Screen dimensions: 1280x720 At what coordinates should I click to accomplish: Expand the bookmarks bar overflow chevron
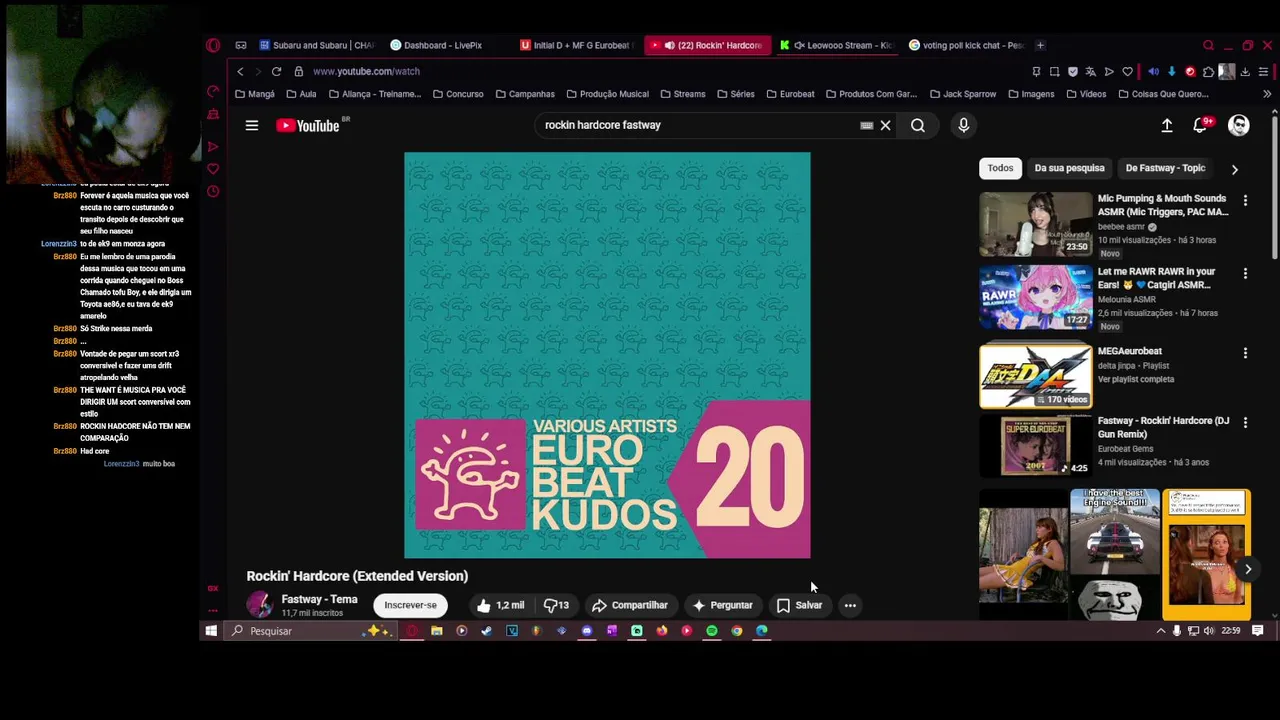[1267, 94]
